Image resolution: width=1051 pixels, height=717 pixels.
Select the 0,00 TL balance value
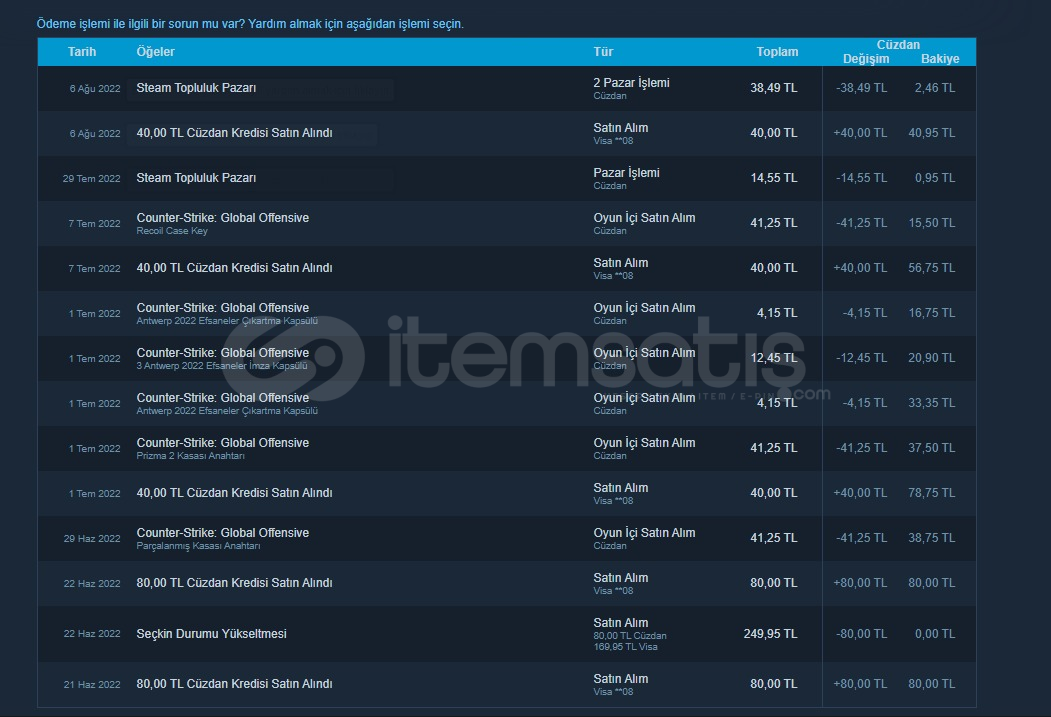click(934, 634)
